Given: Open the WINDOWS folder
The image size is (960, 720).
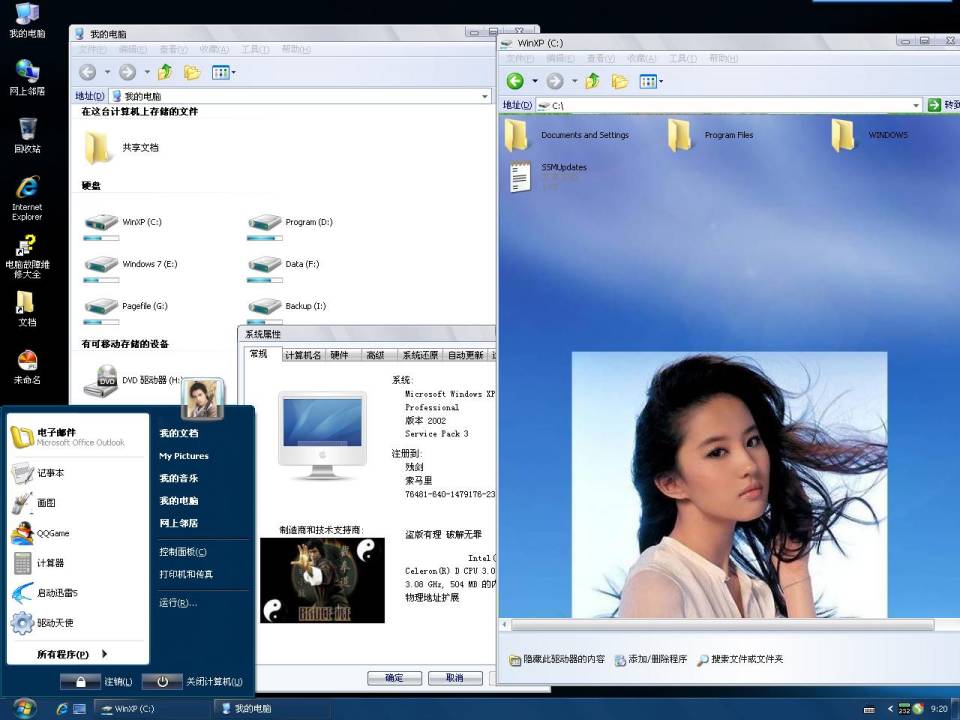Looking at the screenshot, I should click(871, 135).
